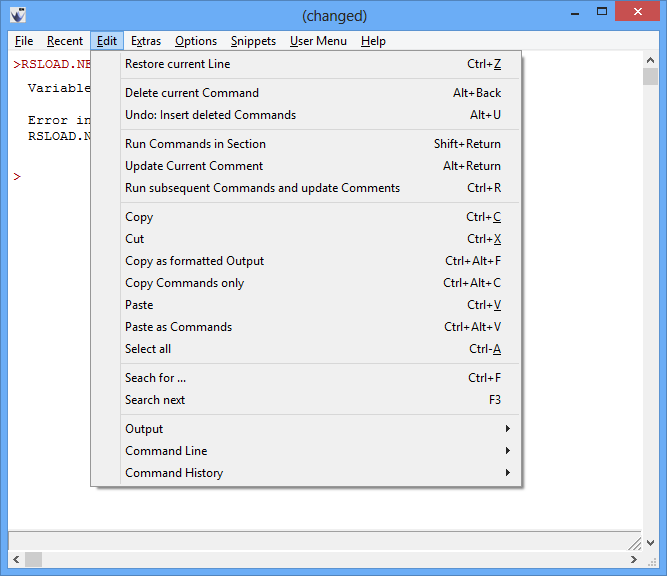Click the vertical scrollbar down arrow
This screenshot has width=667, height=576.
[650, 542]
